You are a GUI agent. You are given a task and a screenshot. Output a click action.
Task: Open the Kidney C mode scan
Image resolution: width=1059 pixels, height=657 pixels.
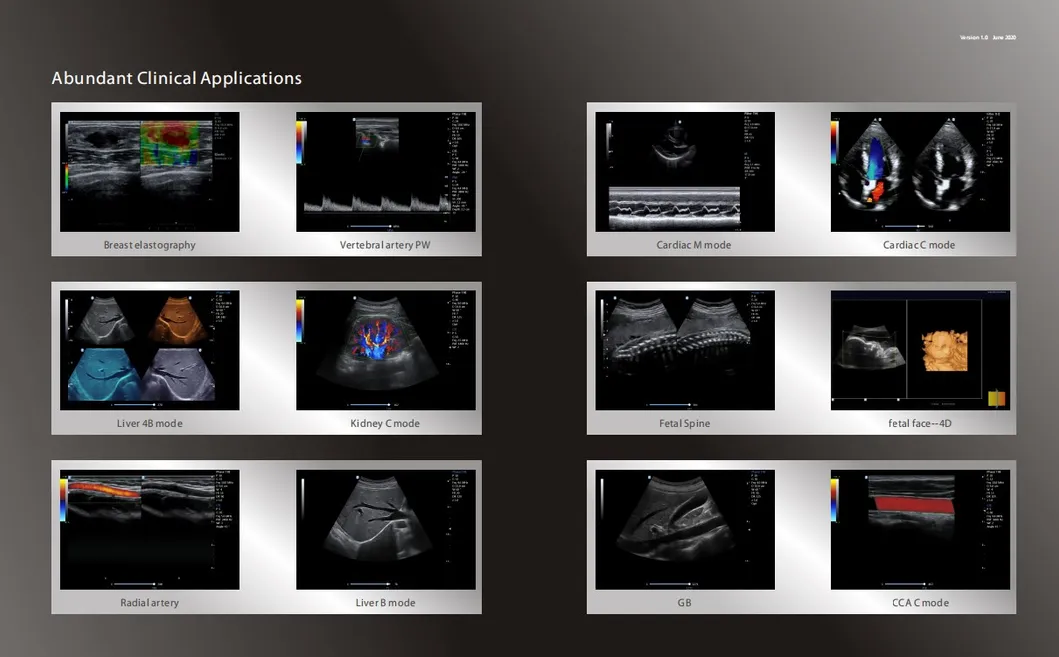point(386,349)
